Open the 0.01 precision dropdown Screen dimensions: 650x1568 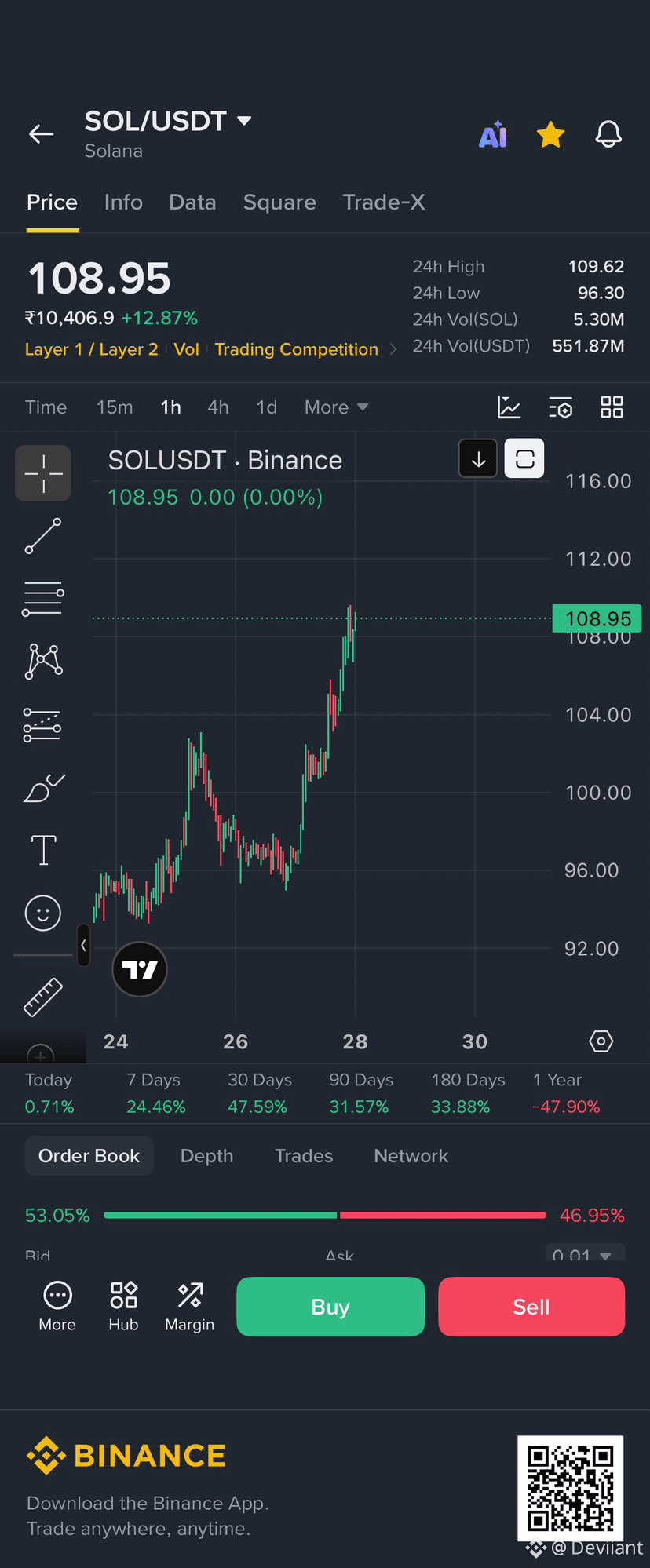tap(585, 1253)
